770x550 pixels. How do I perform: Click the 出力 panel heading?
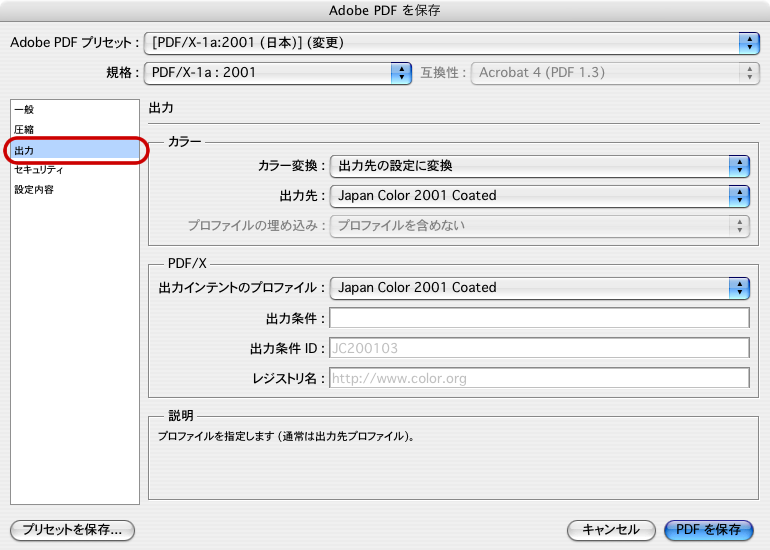pyautogui.click(x=161, y=108)
